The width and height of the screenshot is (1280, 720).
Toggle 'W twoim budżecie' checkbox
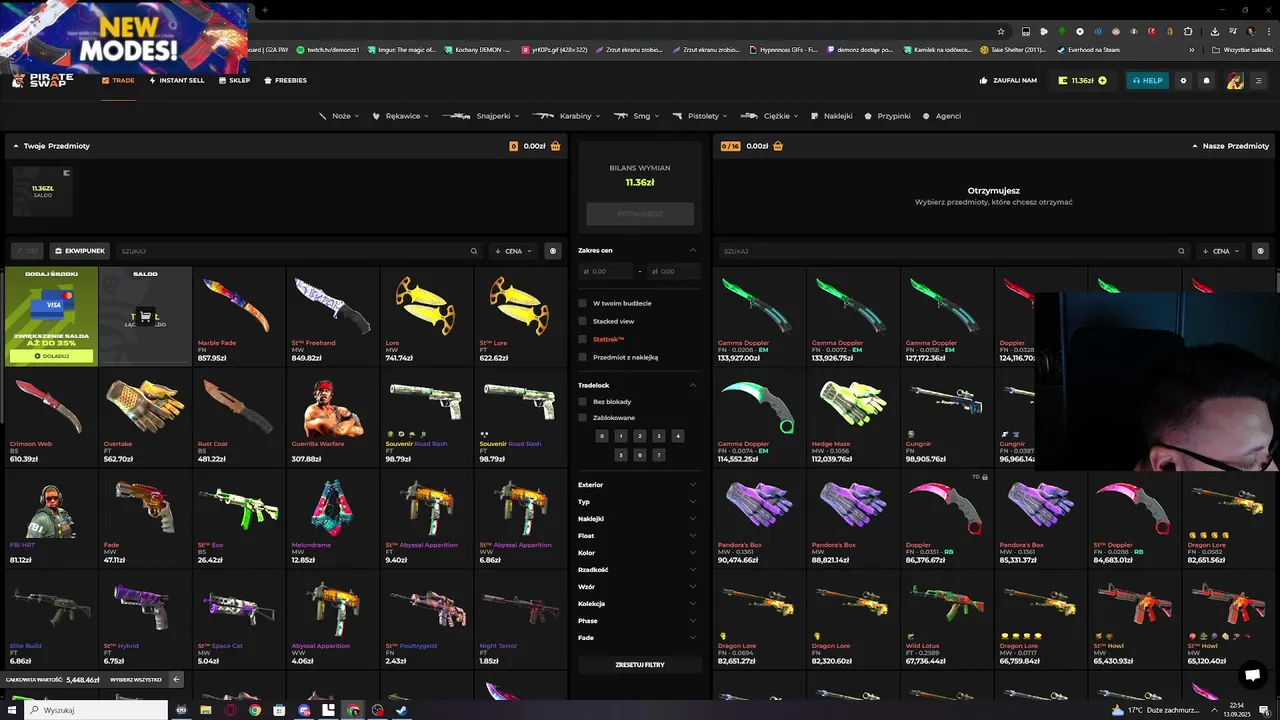583,303
